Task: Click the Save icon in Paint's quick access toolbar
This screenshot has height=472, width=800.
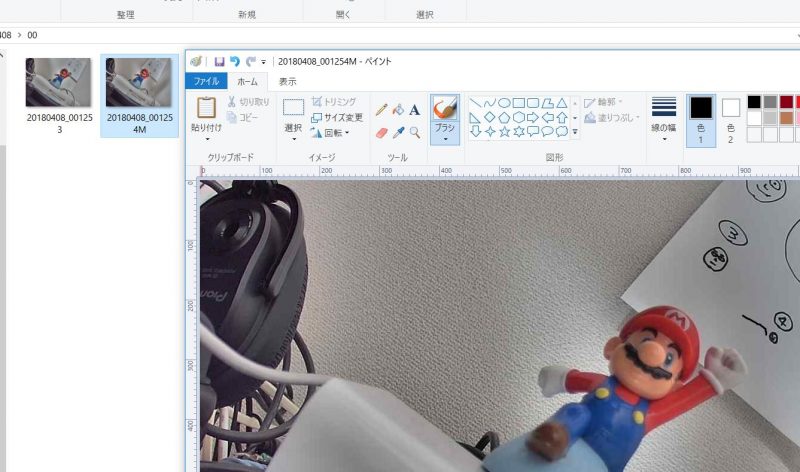Action: pos(219,62)
